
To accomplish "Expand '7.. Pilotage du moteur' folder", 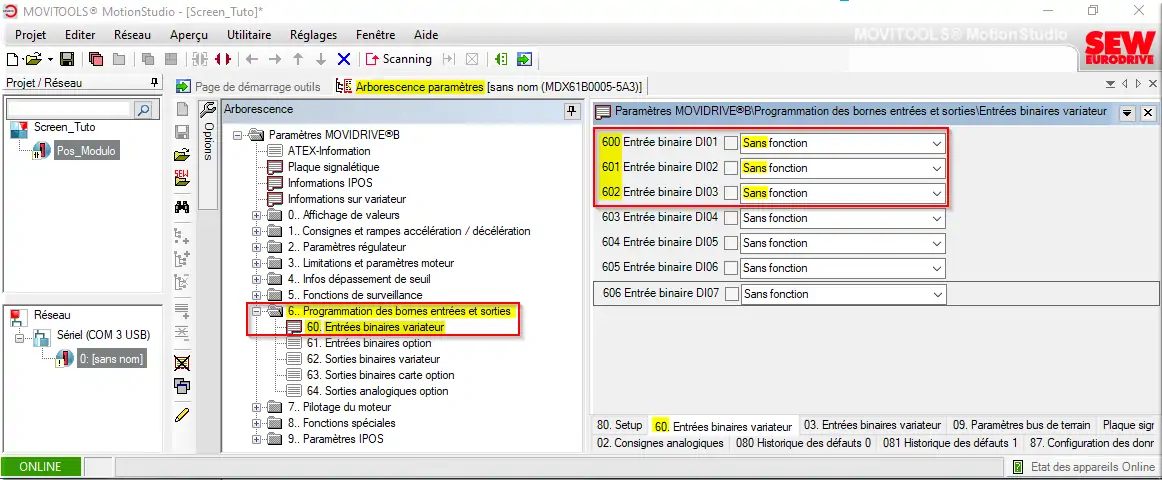I will (257, 407).
